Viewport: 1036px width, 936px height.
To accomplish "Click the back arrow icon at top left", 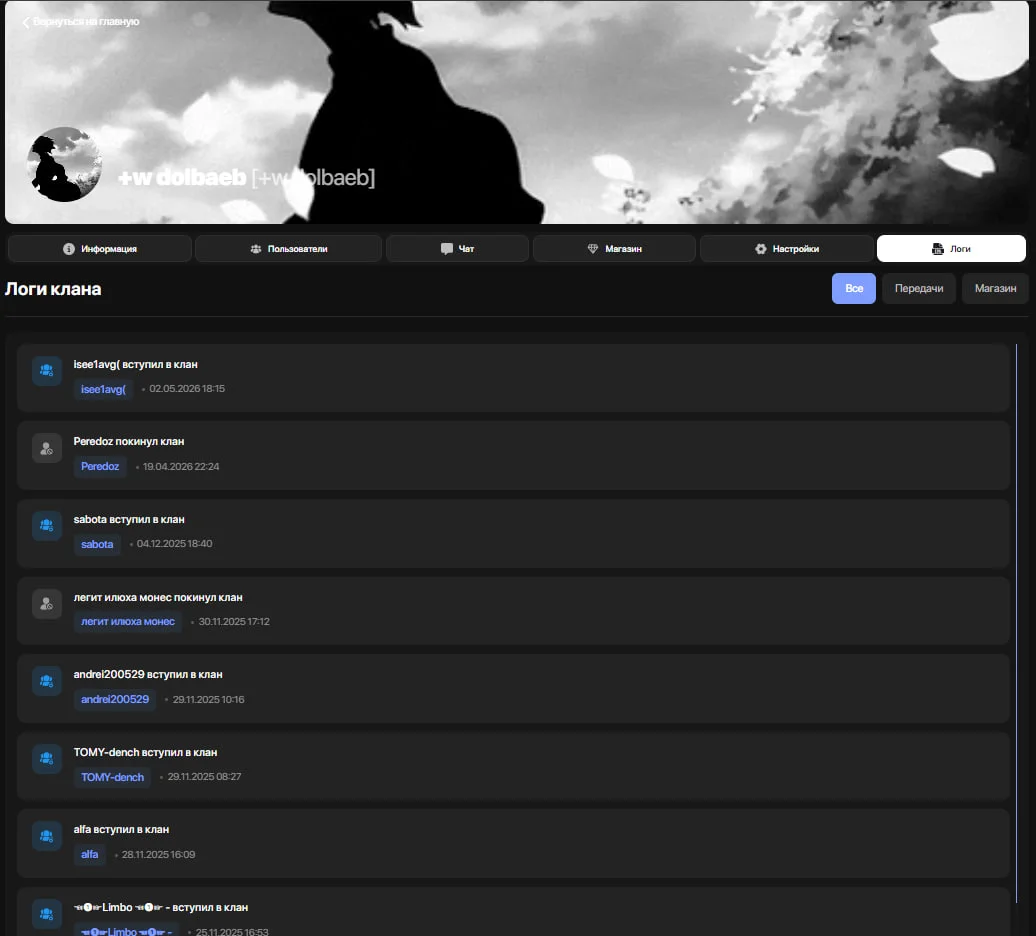I will 26,22.
